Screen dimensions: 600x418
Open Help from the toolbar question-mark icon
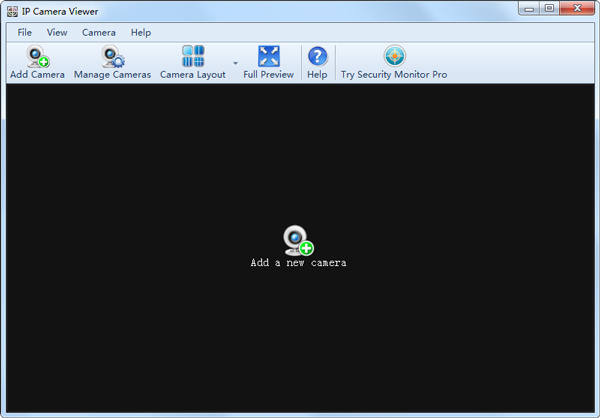pos(317,57)
